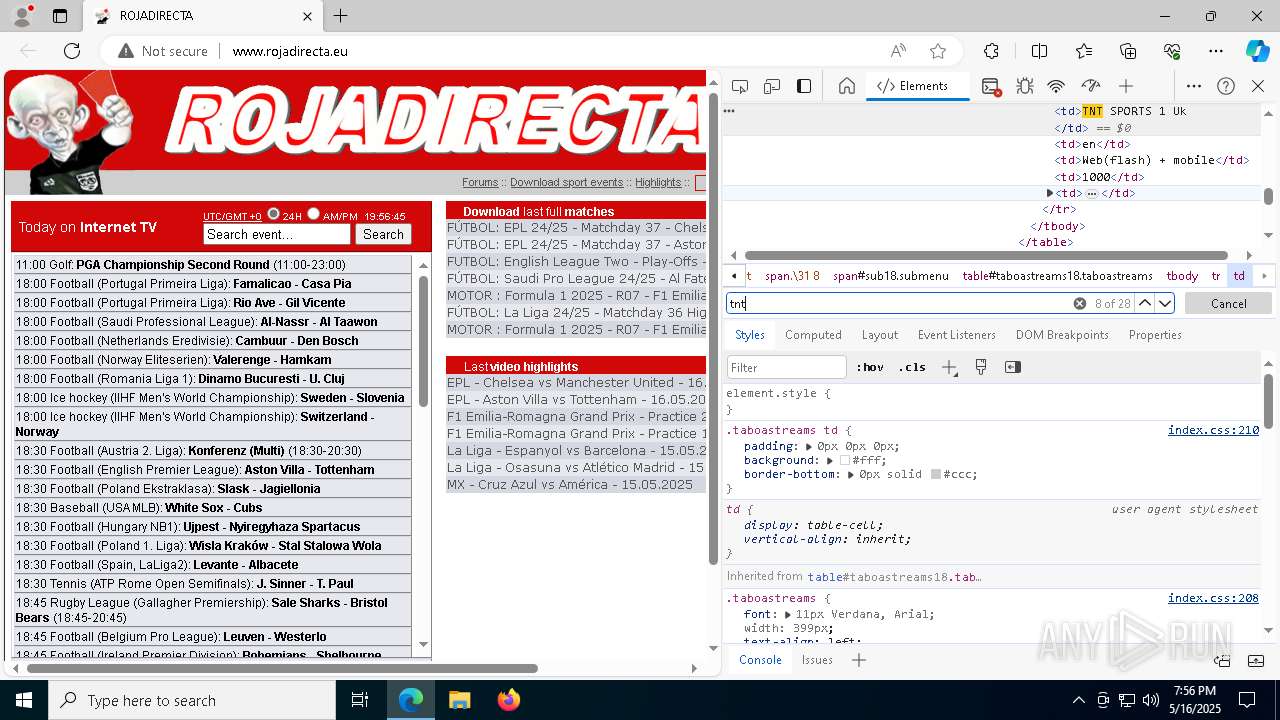The image size is (1280, 720).
Task: Open the Console drawer tab
Action: tap(760, 660)
